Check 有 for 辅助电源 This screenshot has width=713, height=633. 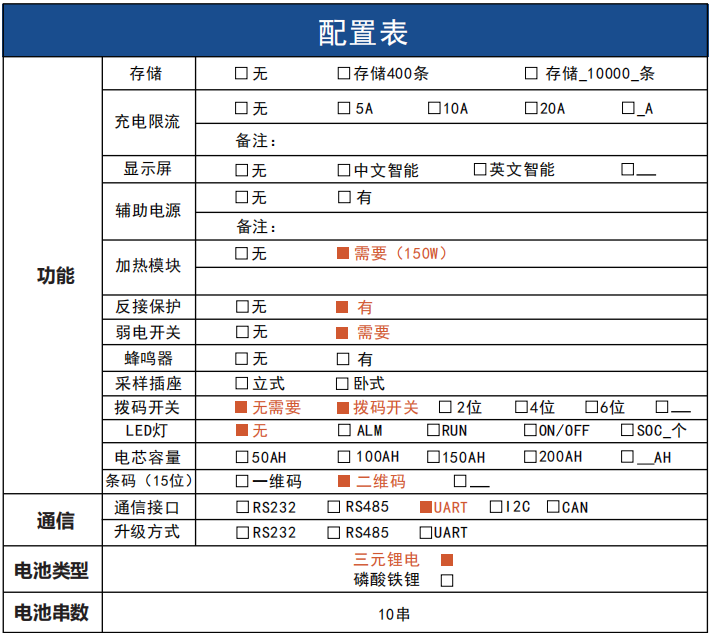(x=344, y=197)
